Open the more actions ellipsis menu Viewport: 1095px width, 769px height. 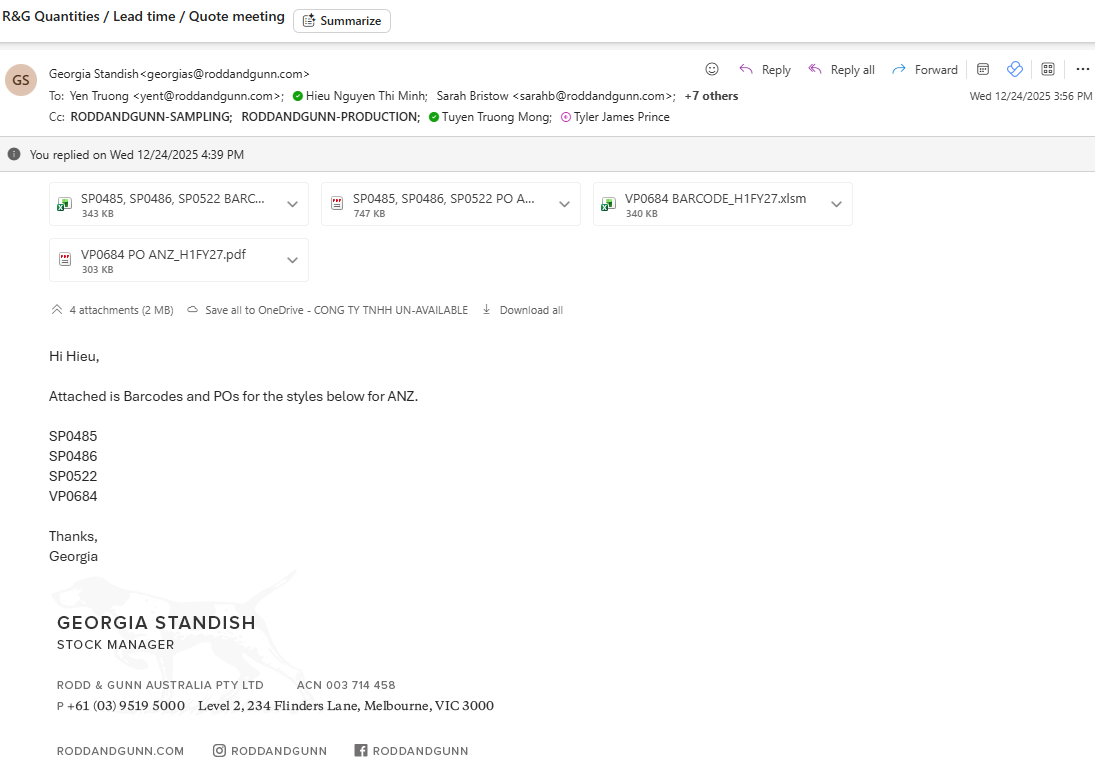point(1082,69)
